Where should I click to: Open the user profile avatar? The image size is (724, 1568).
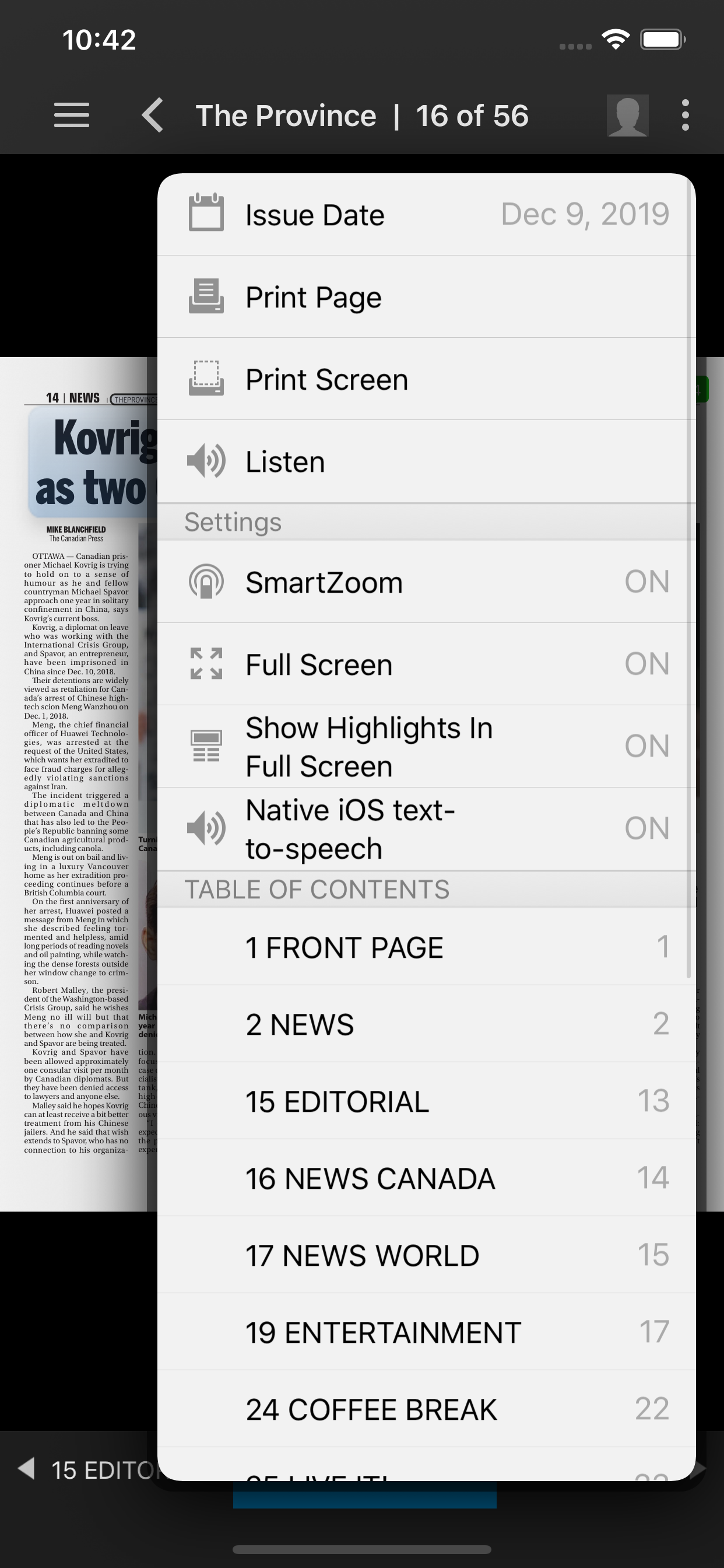[x=627, y=115]
